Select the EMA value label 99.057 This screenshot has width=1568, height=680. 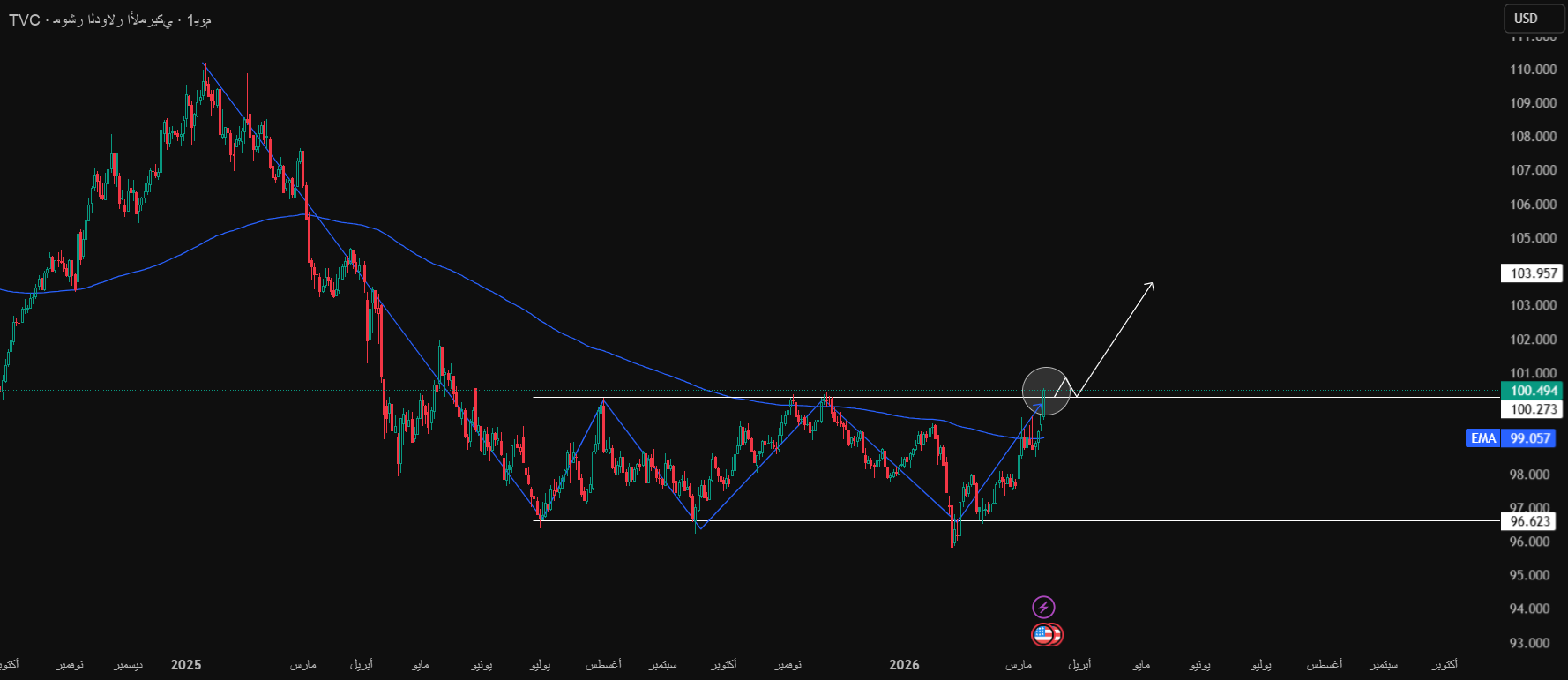click(x=1530, y=438)
